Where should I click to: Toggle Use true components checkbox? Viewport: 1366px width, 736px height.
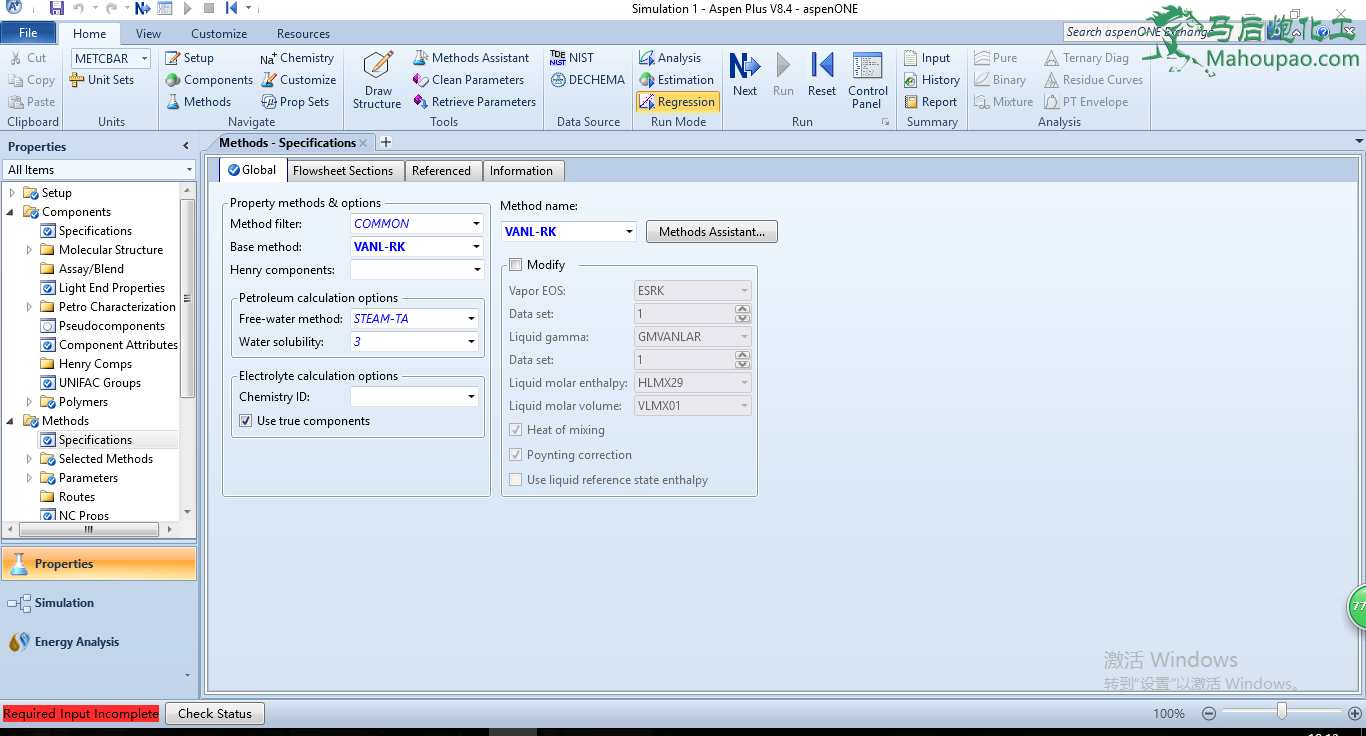246,421
